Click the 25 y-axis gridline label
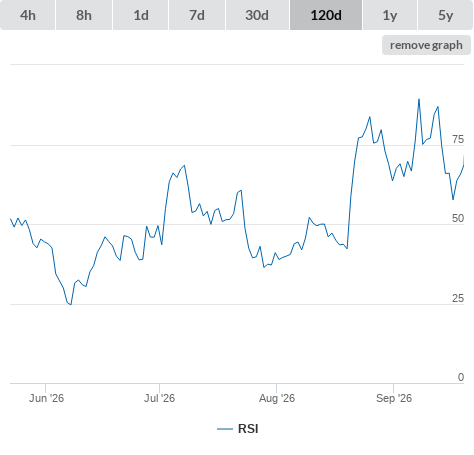The height and width of the screenshot is (455, 474). [458, 298]
